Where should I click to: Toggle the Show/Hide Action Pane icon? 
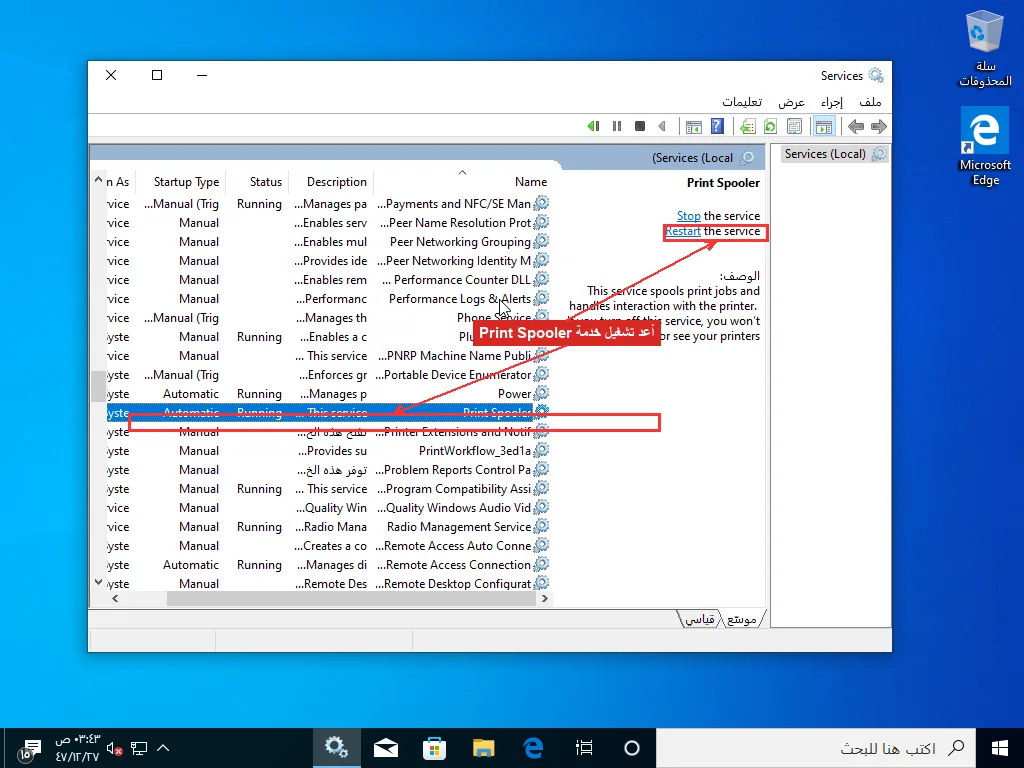pyautogui.click(x=694, y=126)
